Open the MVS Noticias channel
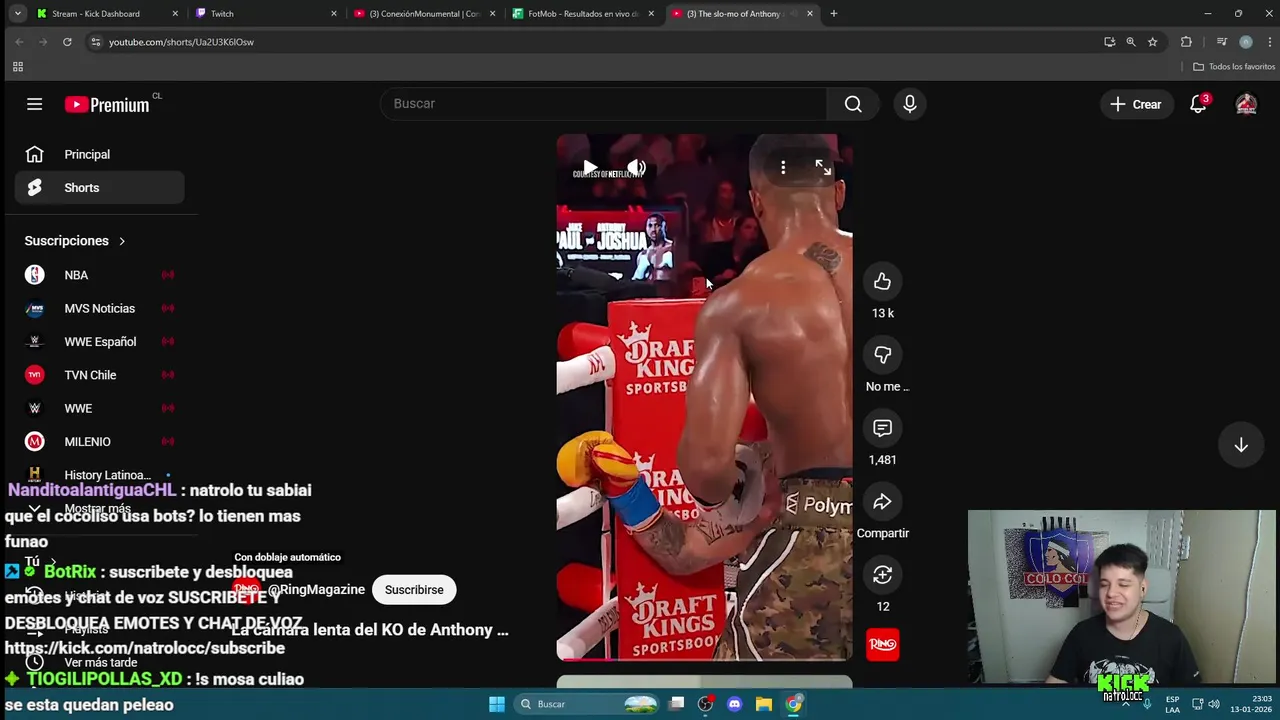Viewport: 1280px width, 720px height. click(99, 308)
